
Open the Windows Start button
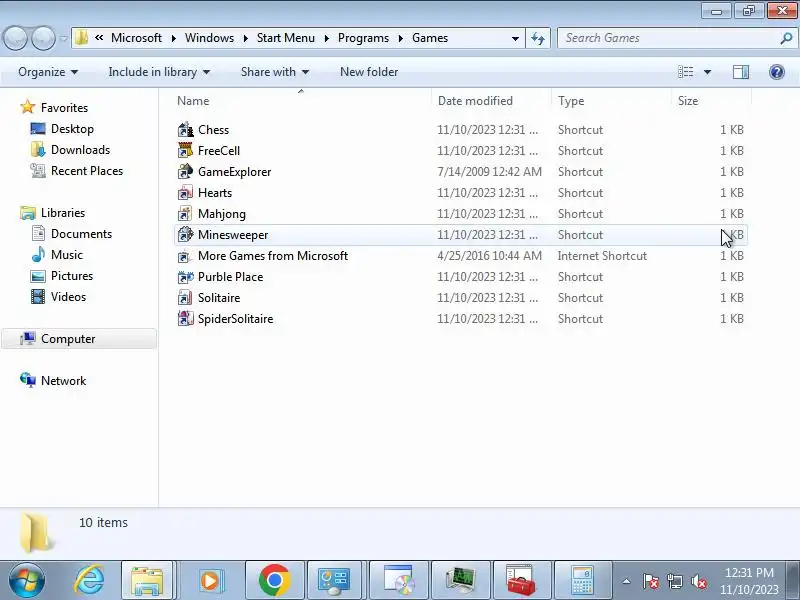pyautogui.click(x=27, y=581)
